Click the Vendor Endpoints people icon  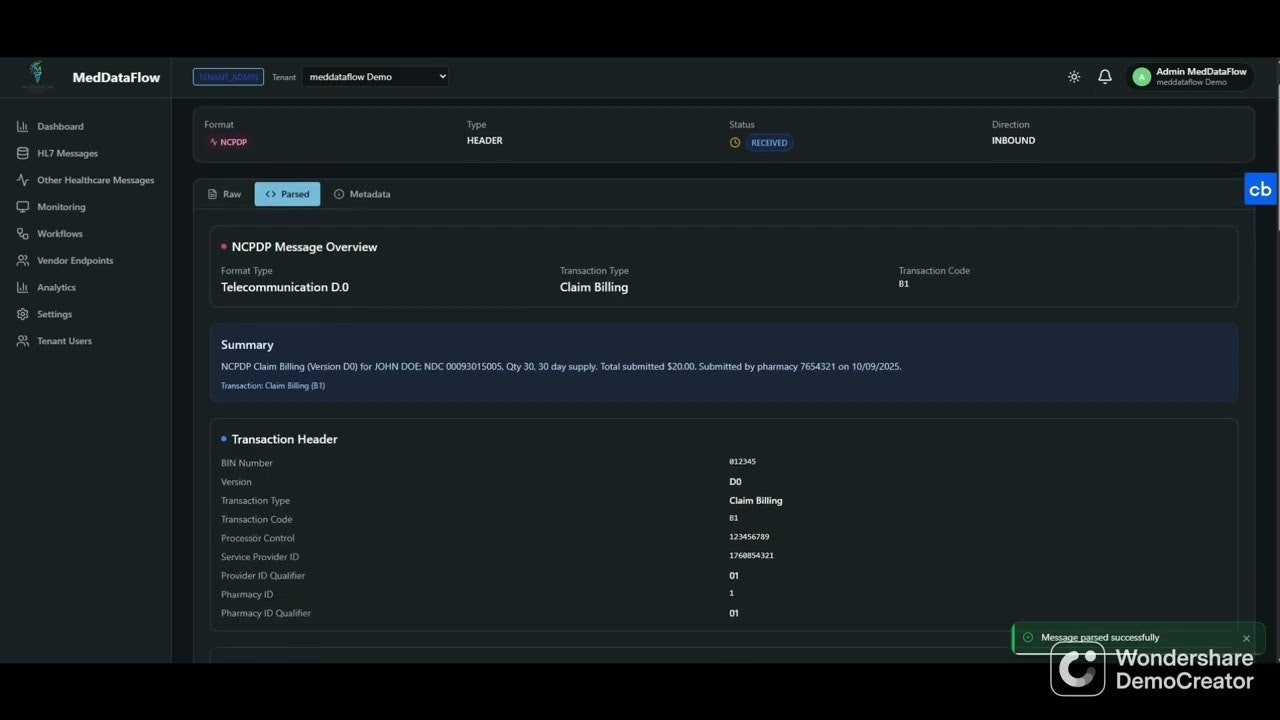[22, 261]
